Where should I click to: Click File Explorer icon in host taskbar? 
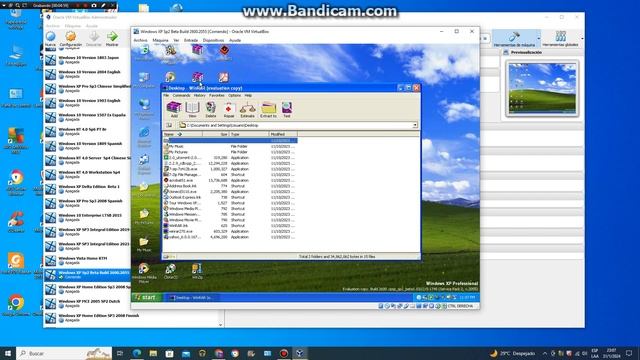tap(153, 353)
